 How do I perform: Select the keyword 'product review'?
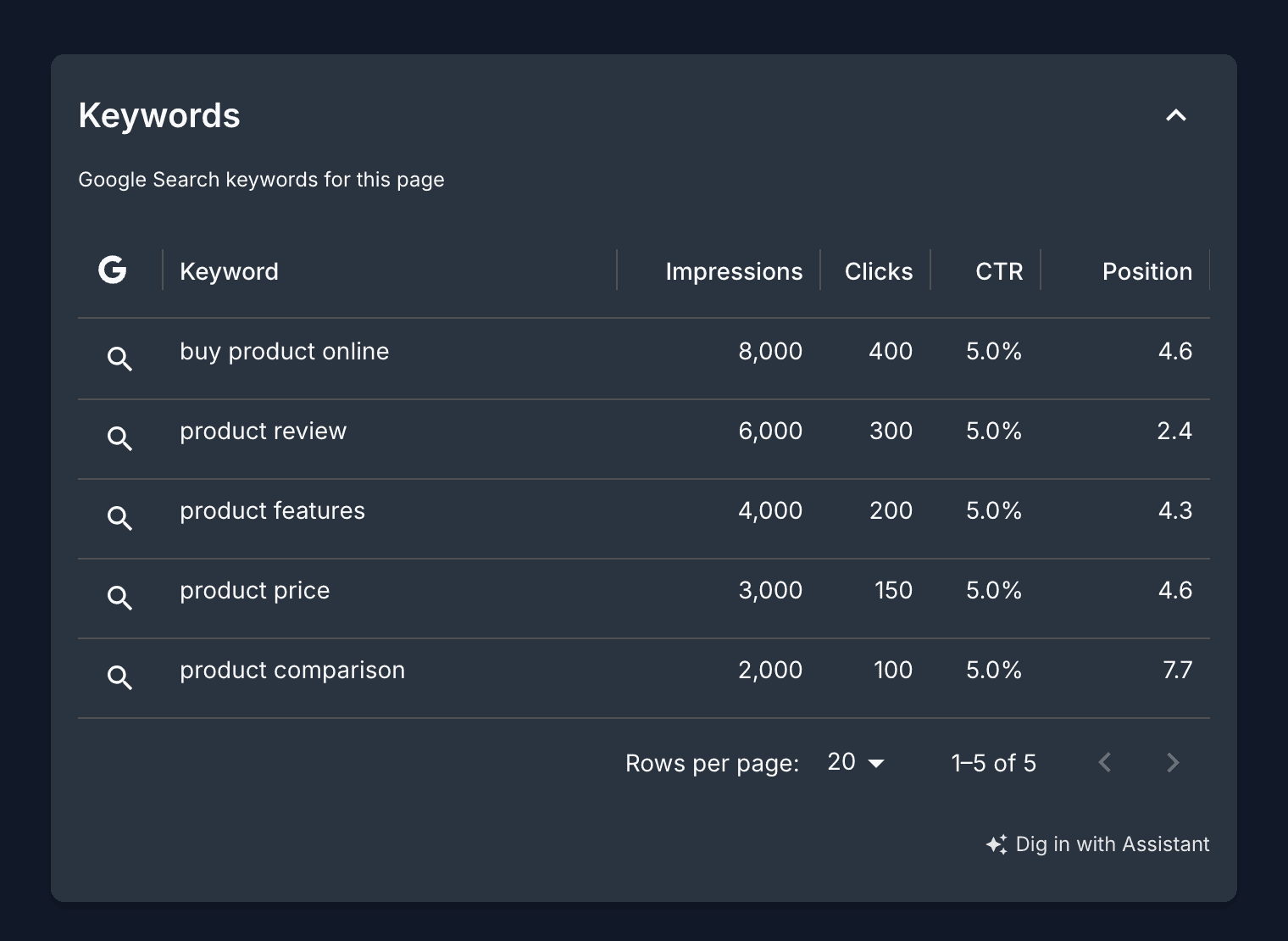pos(263,432)
